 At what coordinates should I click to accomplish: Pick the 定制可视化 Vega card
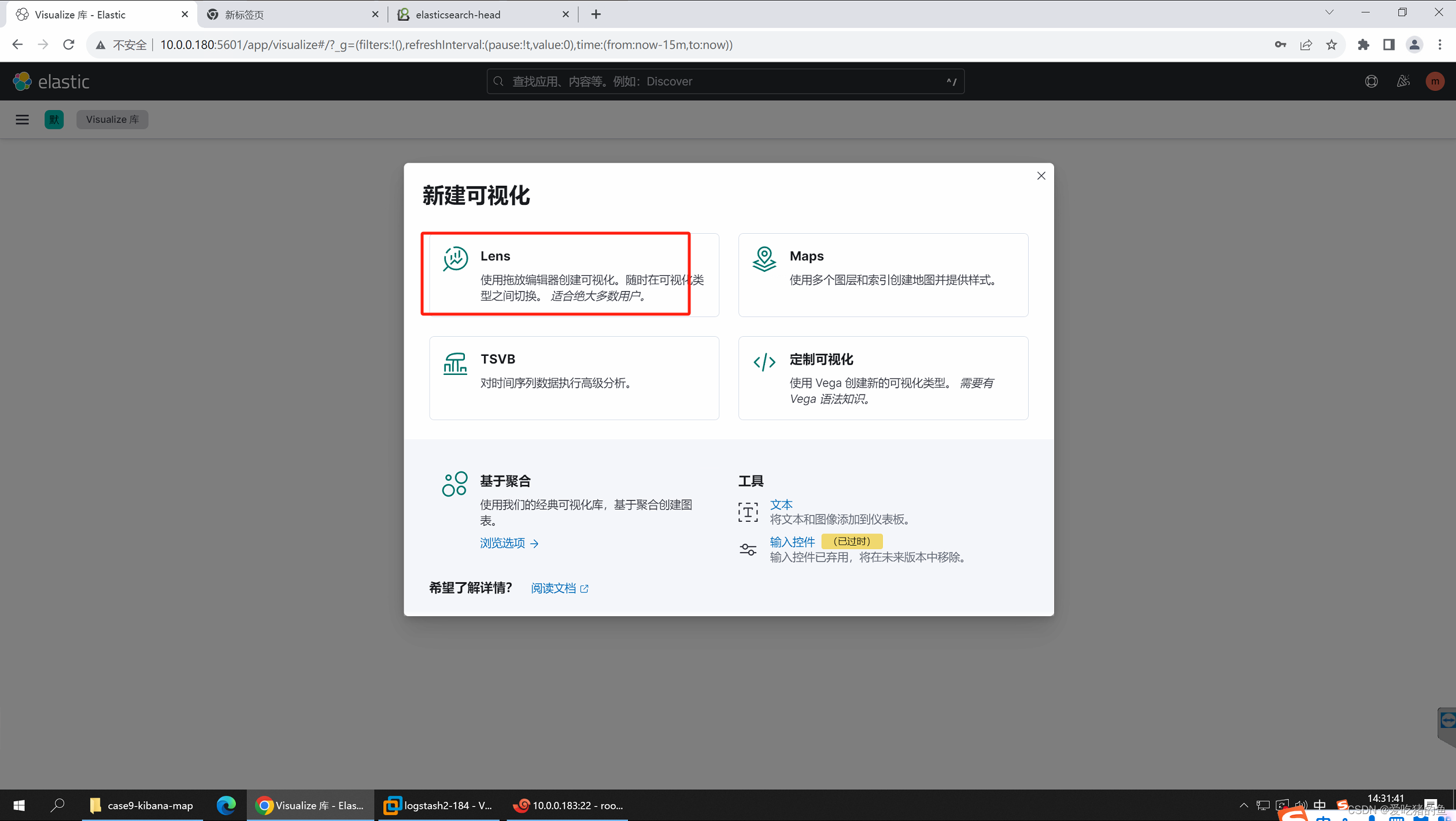pyautogui.click(x=883, y=378)
